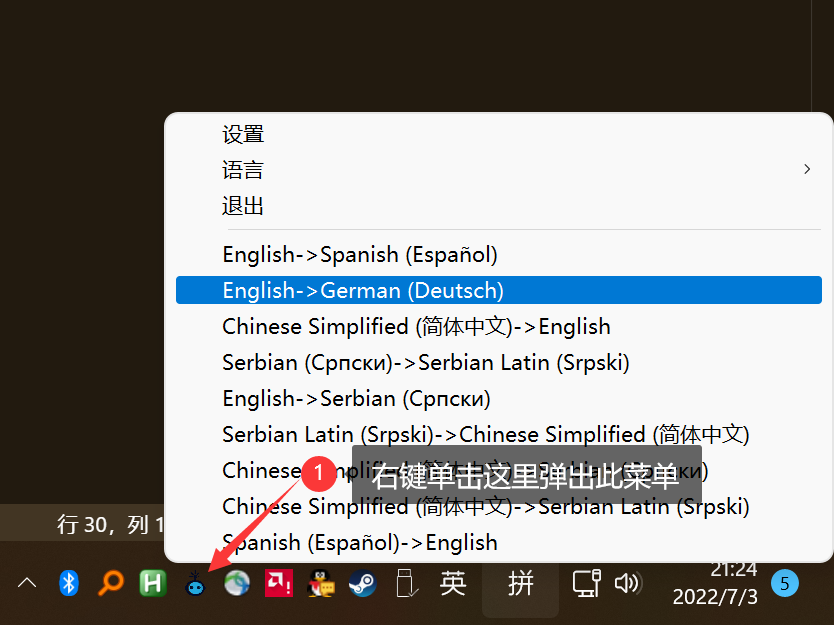Open the volume speaker icon
The image size is (834, 625).
click(628, 583)
